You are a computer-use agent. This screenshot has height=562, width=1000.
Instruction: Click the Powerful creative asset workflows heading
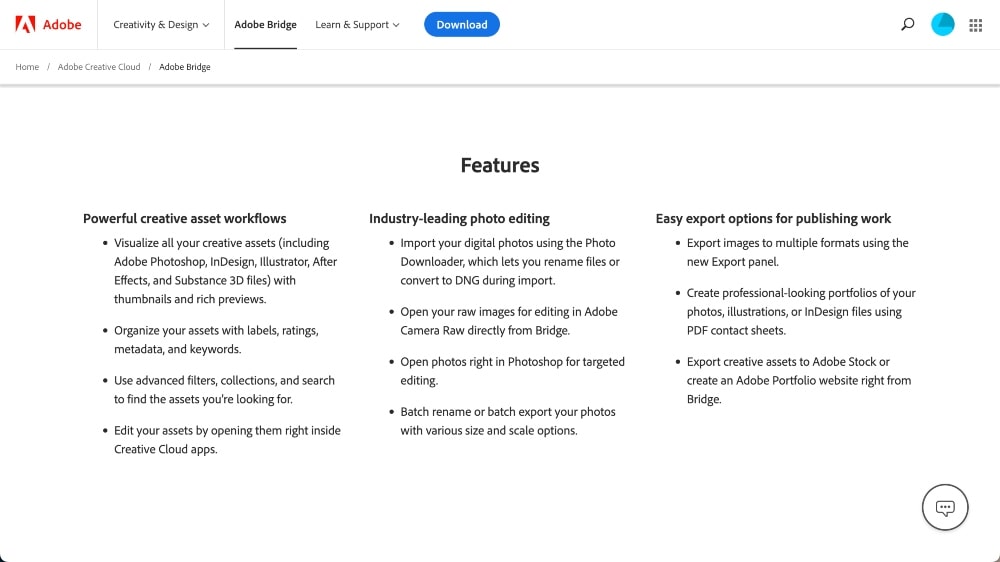(185, 218)
